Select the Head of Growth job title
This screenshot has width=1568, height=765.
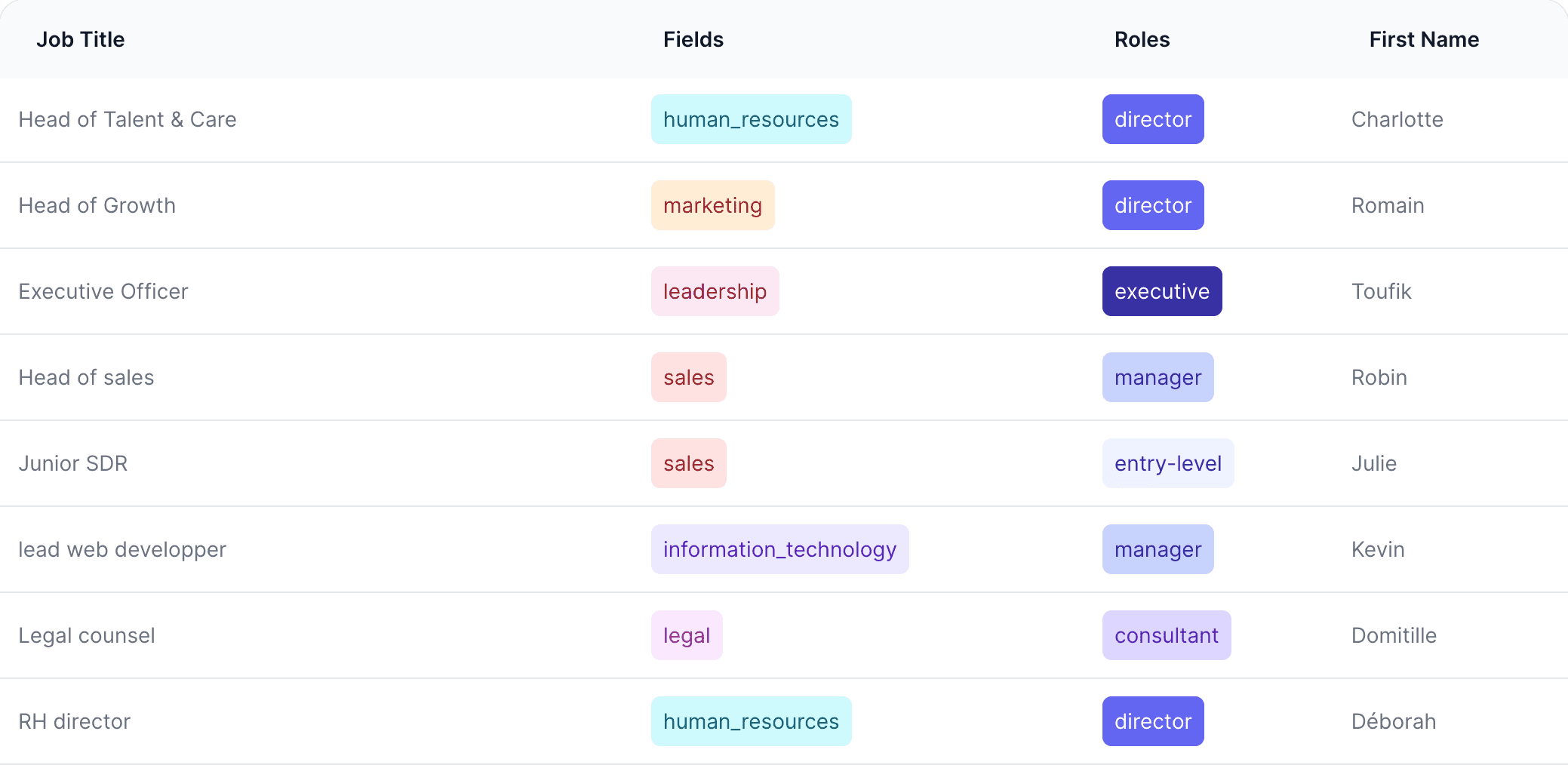(97, 205)
